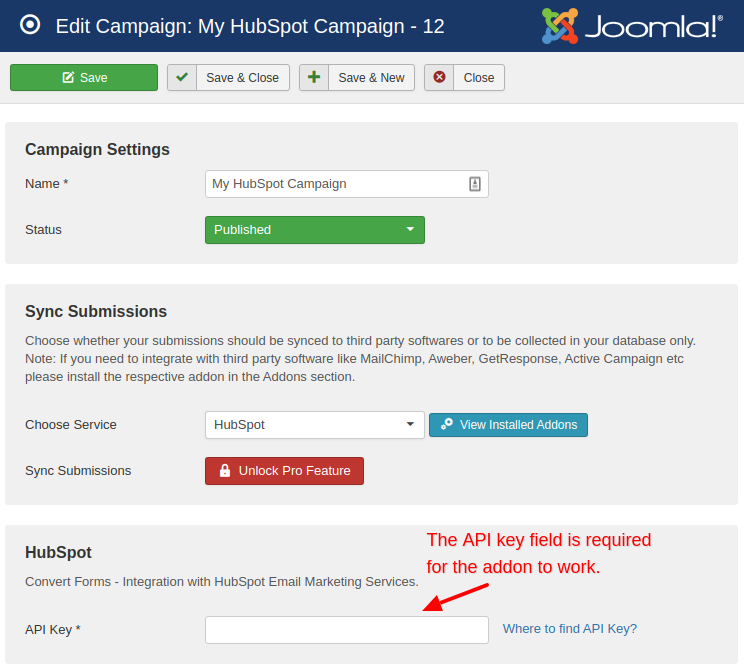Click the Save & Close button
Image resolution: width=744 pixels, height=668 pixels.
(x=228, y=77)
